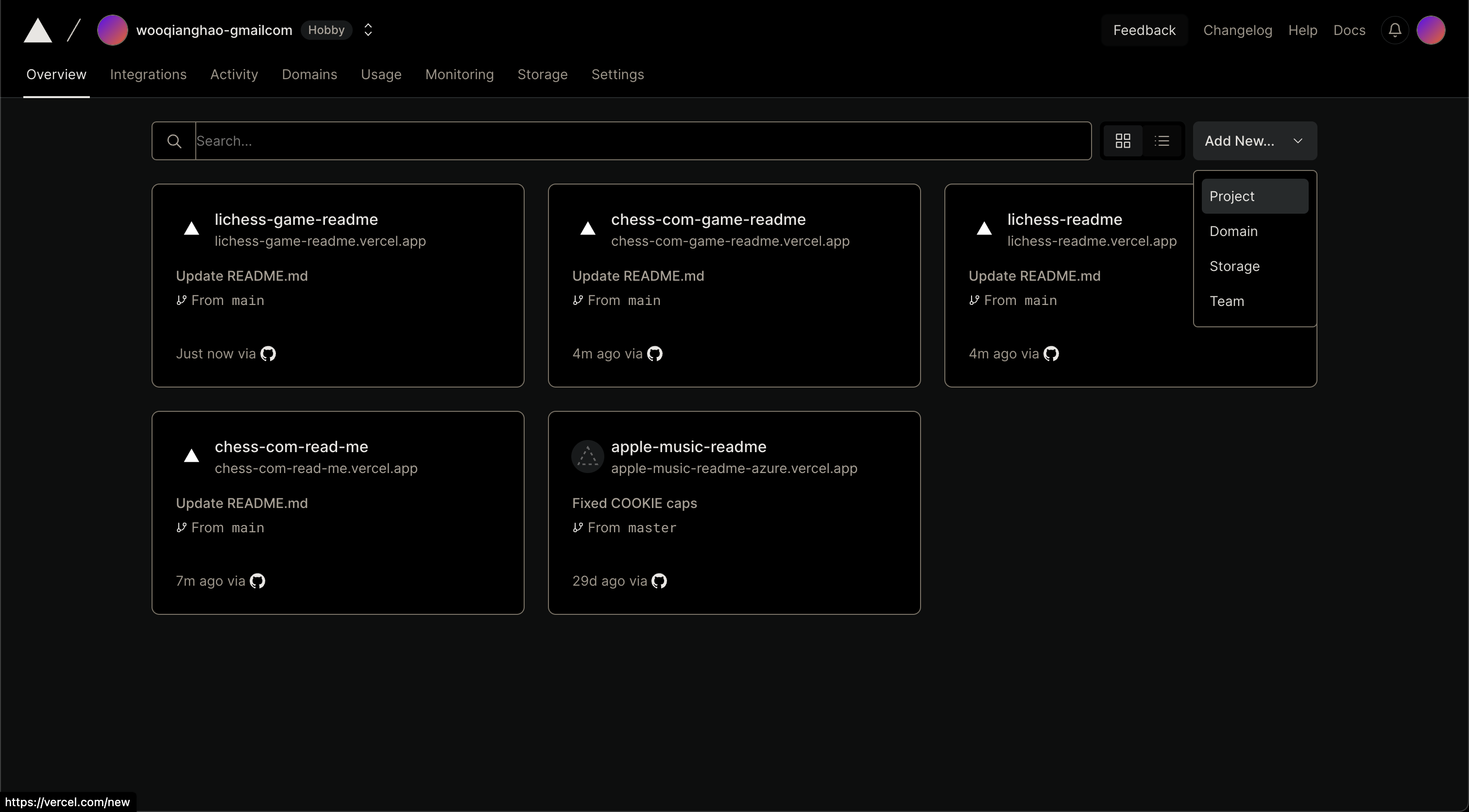Click the apple-music-readme project avatar icon

pos(587,456)
